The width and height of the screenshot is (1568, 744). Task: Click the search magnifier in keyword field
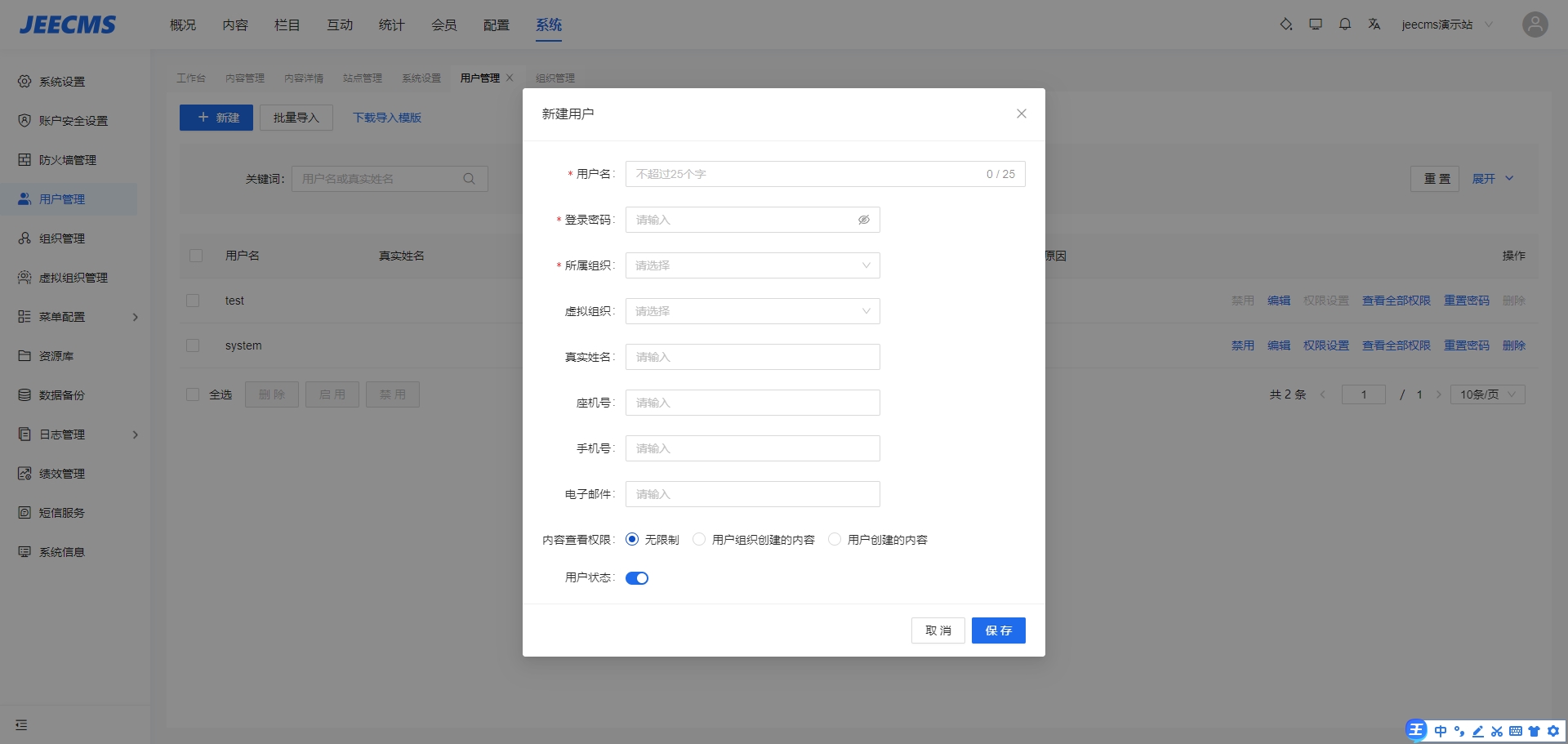coord(470,179)
